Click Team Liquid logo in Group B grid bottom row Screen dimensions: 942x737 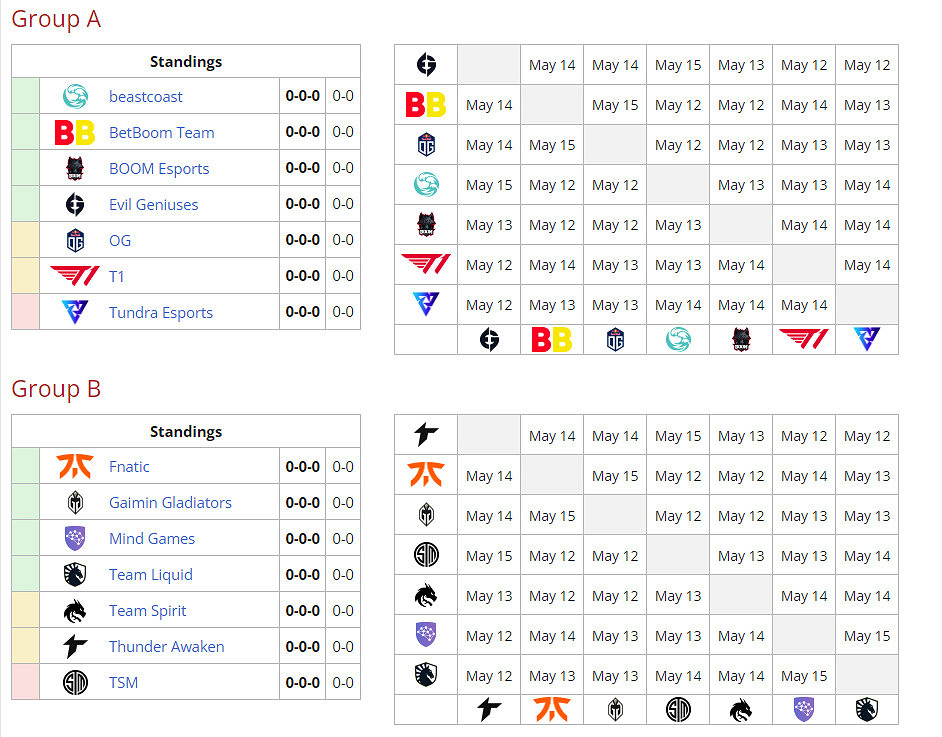click(x=867, y=710)
